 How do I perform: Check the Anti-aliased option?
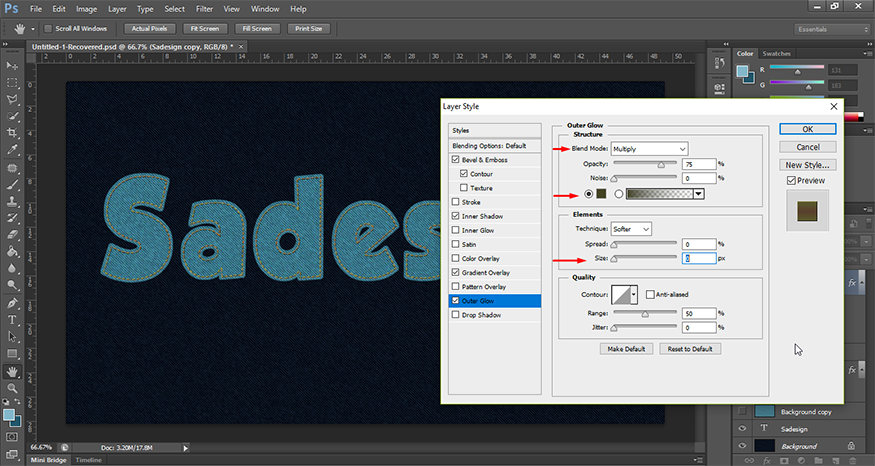(x=650, y=294)
